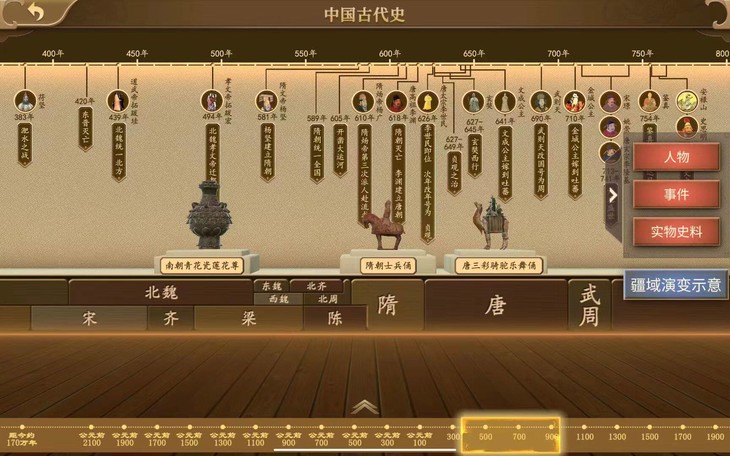Open the 隋文帝杨坚 portrait at 581年
The height and width of the screenshot is (456, 730).
pos(266,101)
